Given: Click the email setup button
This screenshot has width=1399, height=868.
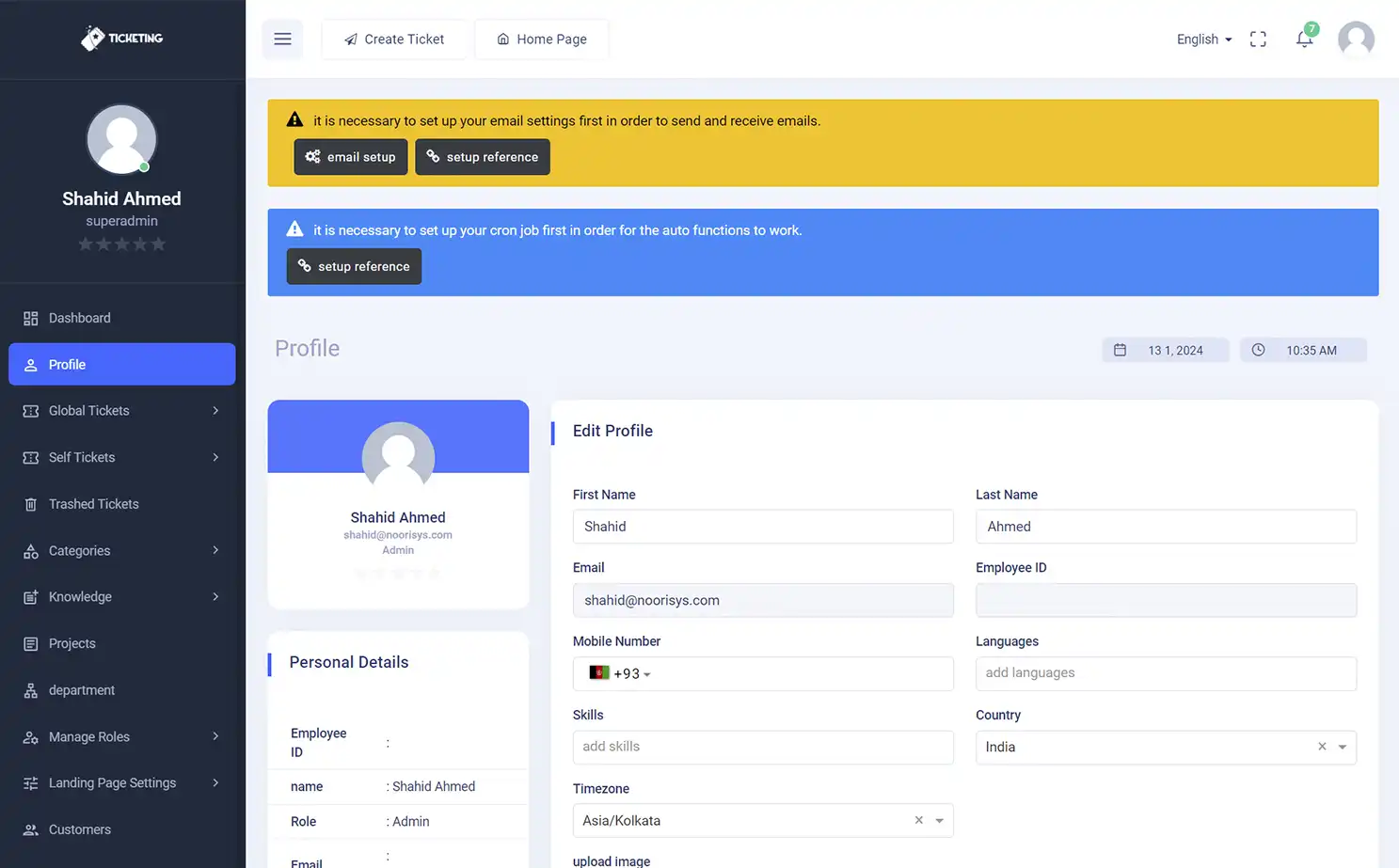Looking at the screenshot, I should [351, 157].
